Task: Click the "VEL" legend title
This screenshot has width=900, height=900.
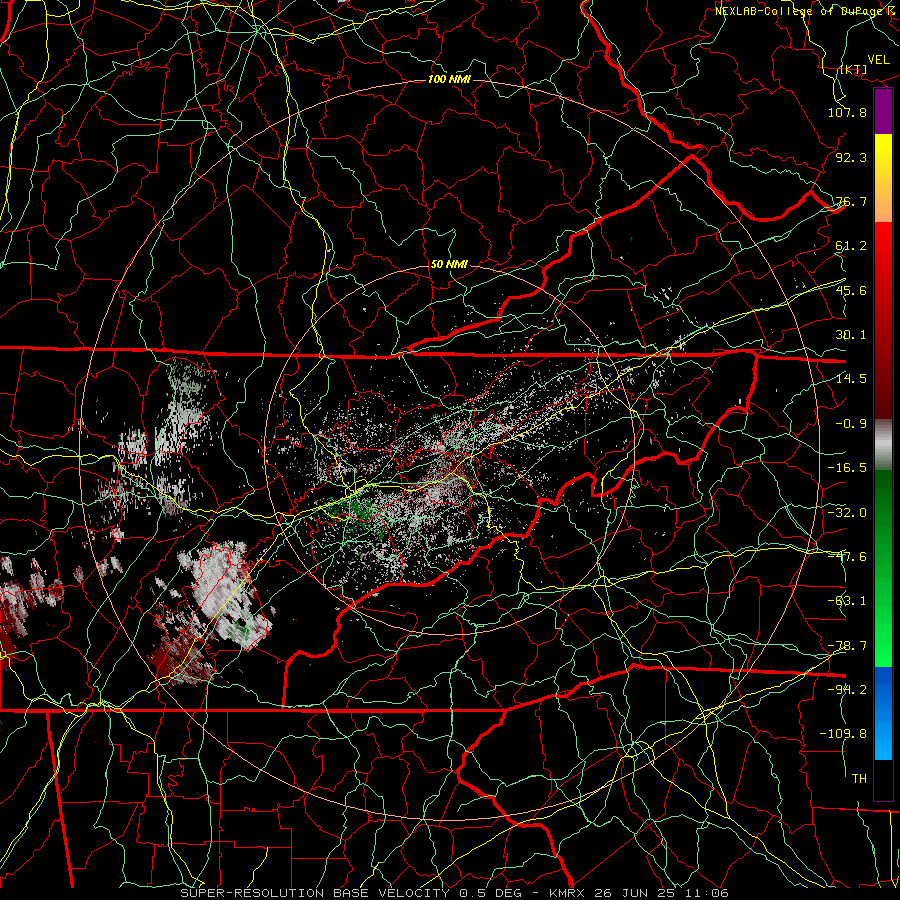Action: 879,60
